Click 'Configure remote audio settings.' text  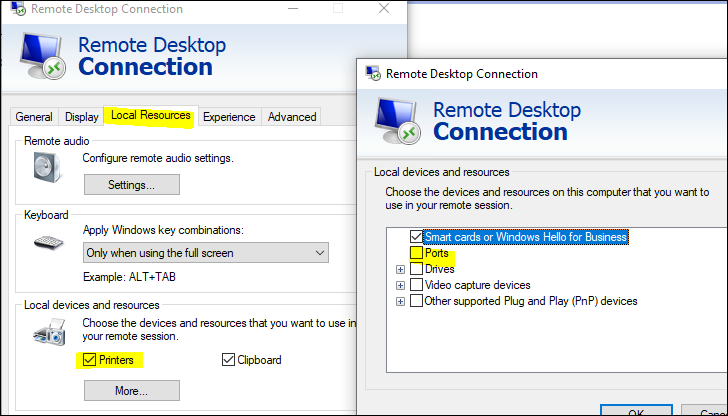tap(158, 158)
